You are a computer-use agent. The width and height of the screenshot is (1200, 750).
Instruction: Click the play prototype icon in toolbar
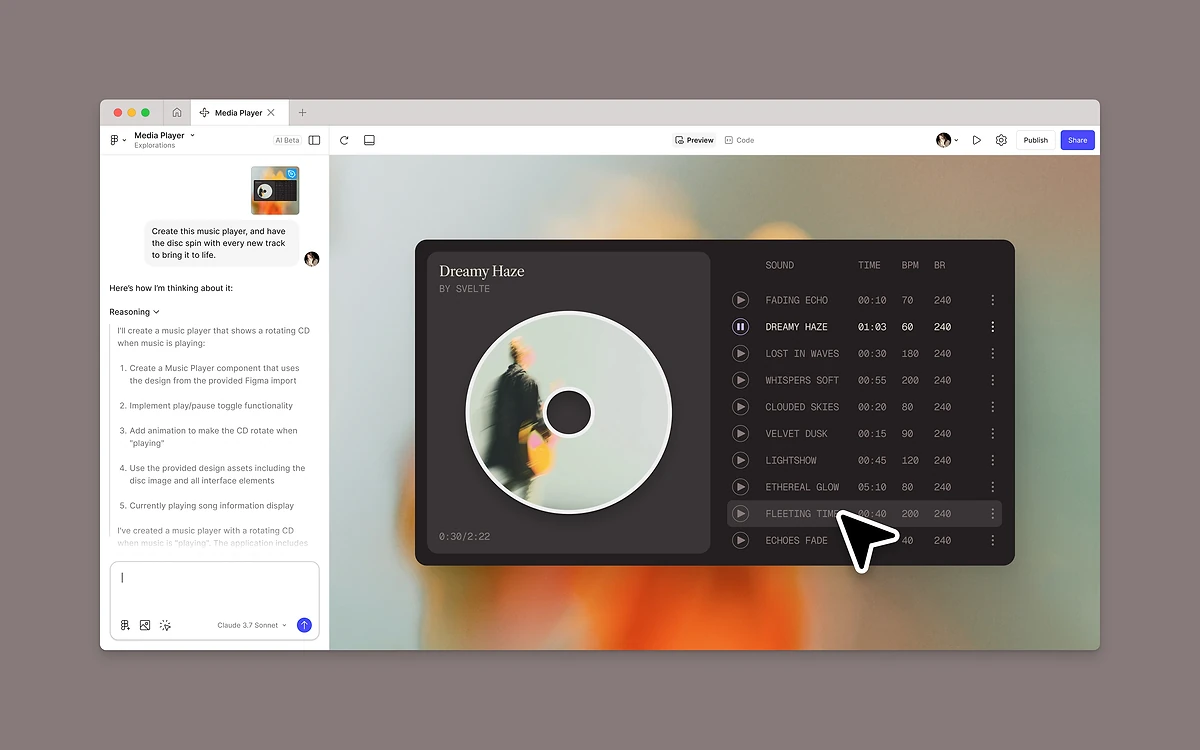click(x=977, y=140)
